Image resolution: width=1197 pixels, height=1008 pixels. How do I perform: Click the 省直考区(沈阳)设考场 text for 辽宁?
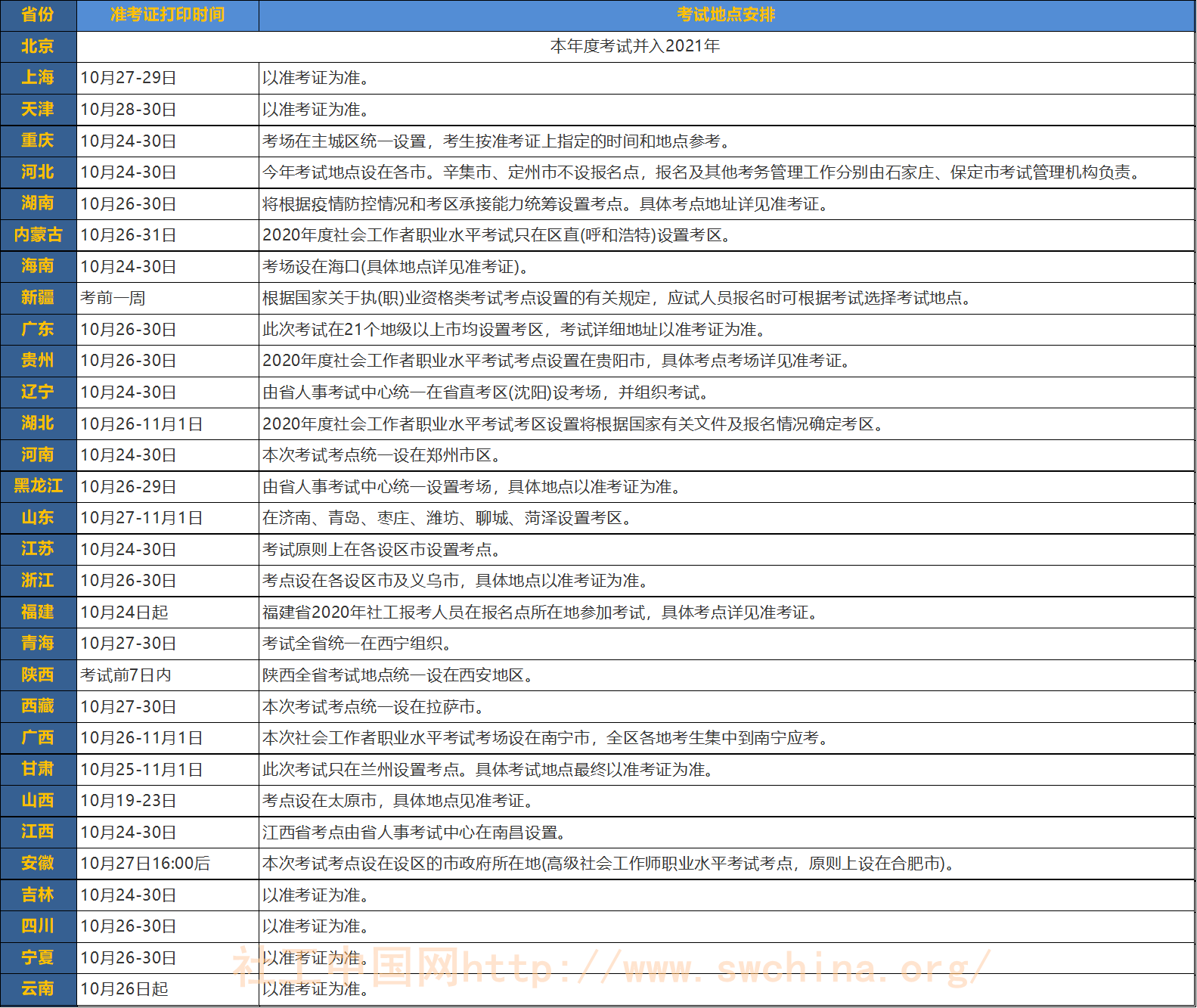pyautogui.click(x=524, y=392)
